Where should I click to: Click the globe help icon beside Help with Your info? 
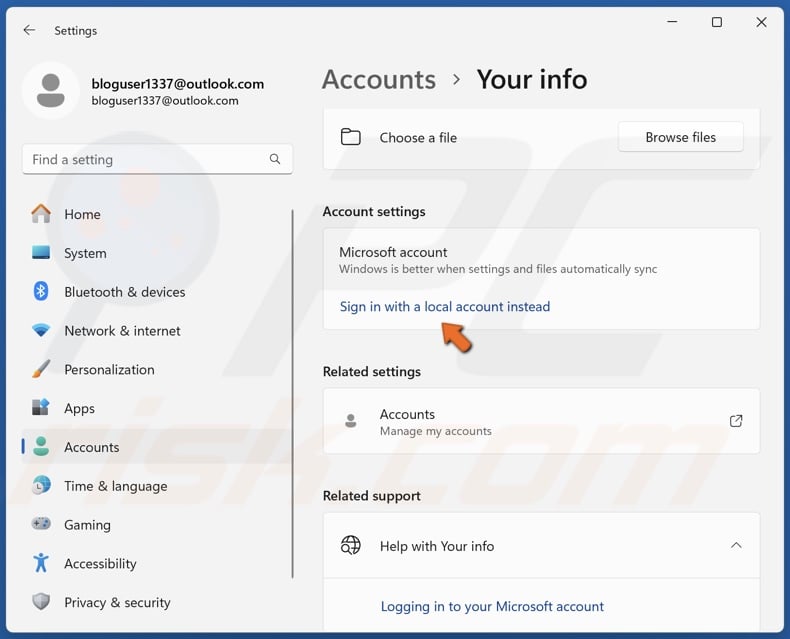[351, 545]
